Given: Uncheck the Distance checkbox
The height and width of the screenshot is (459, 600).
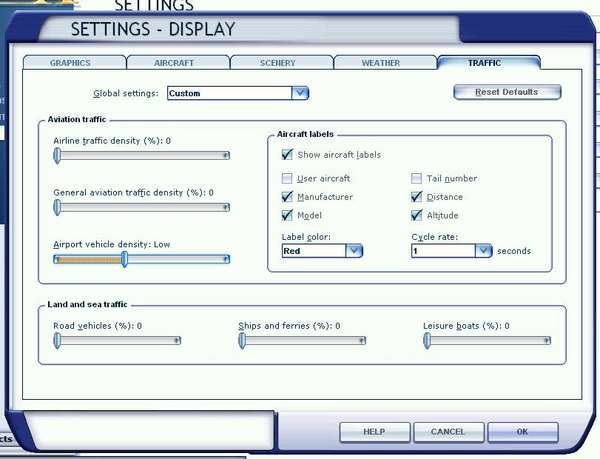Looking at the screenshot, I should [x=416, y=197].
